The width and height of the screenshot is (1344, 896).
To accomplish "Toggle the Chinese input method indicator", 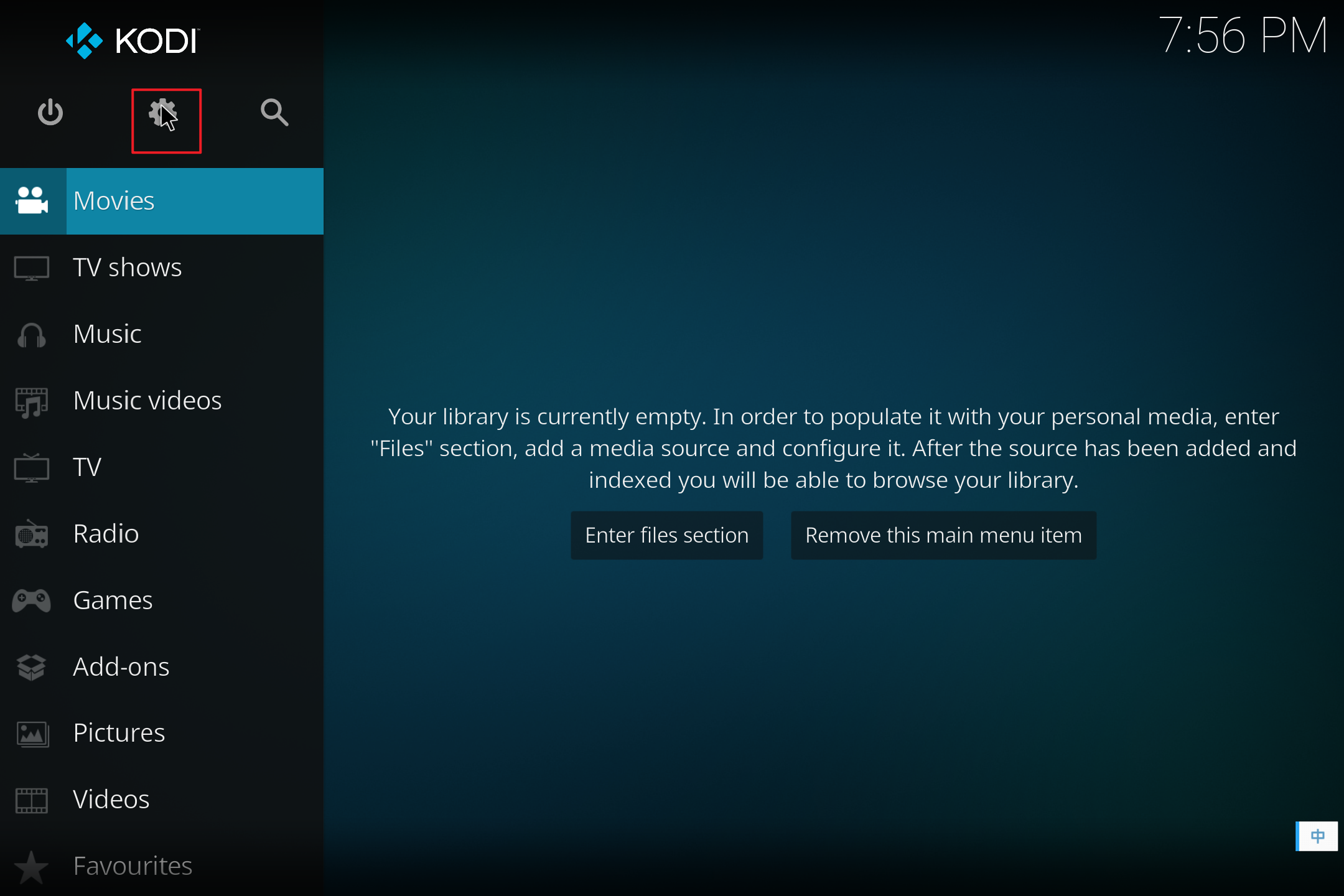I will click(1317, 836).
